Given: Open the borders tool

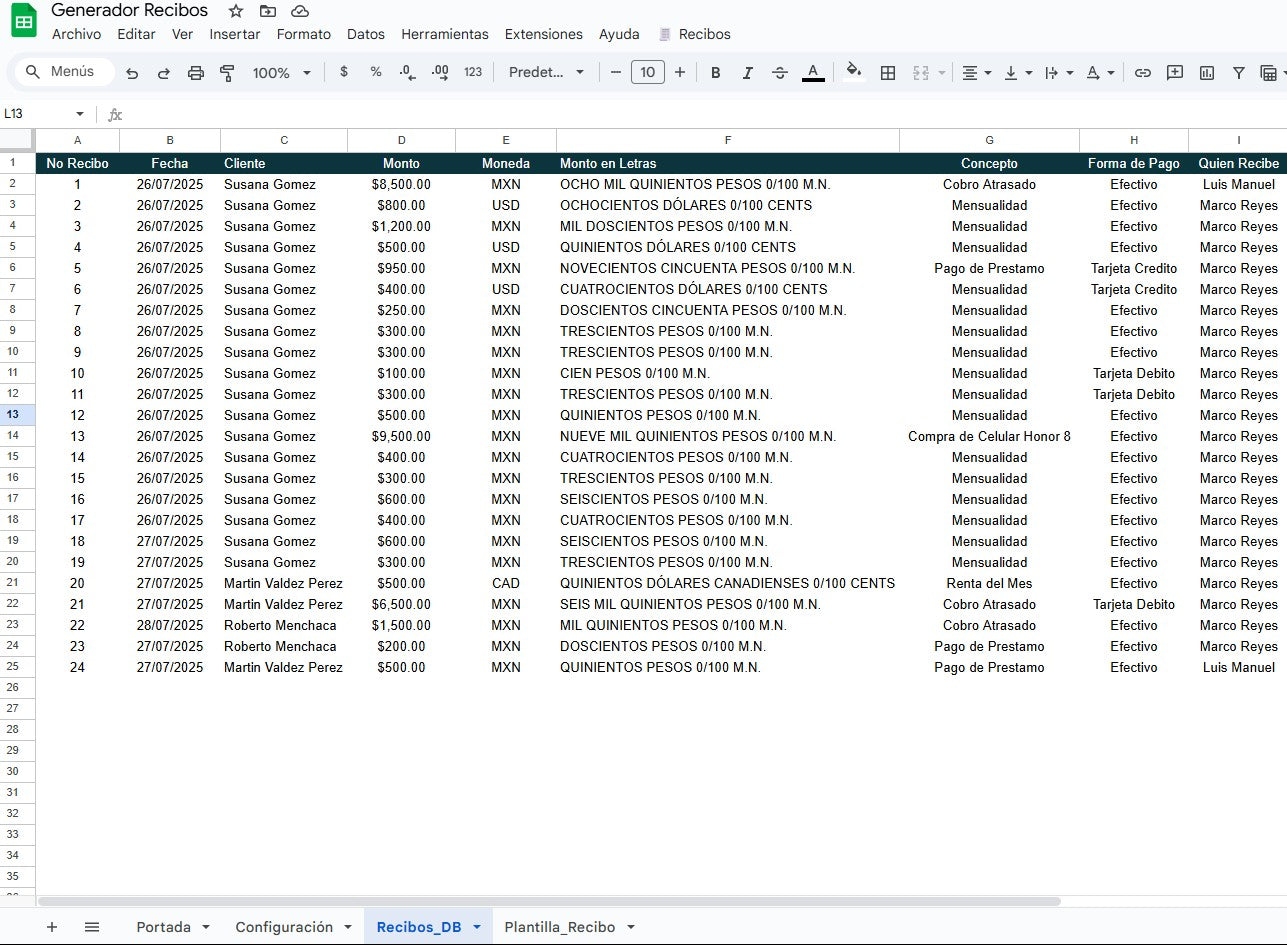Looking at the screenshot, I should [887, 73].
